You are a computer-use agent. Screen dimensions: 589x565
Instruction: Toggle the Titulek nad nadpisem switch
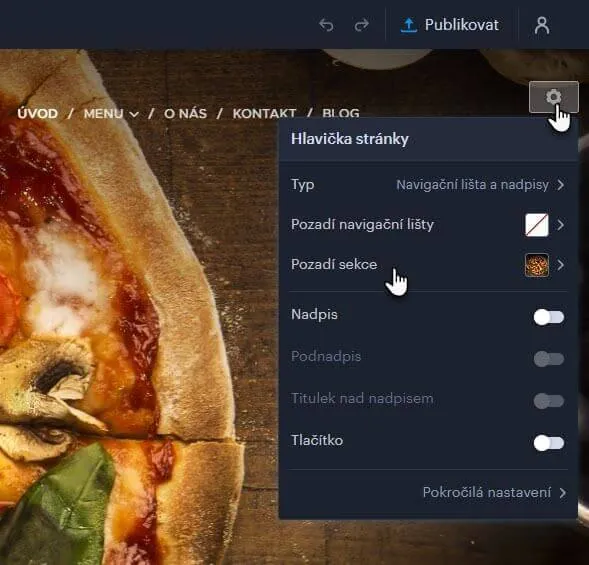pos(548,401)
